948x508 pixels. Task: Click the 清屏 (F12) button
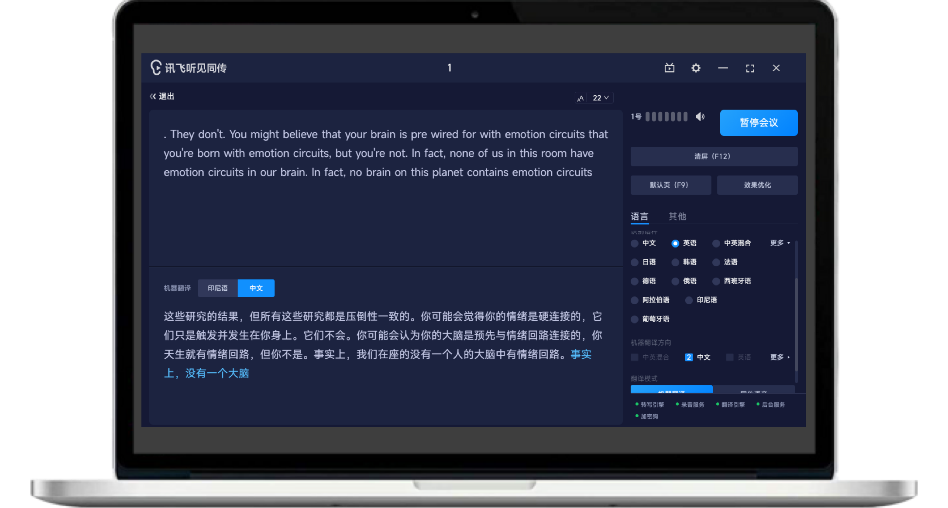point(713,157)
